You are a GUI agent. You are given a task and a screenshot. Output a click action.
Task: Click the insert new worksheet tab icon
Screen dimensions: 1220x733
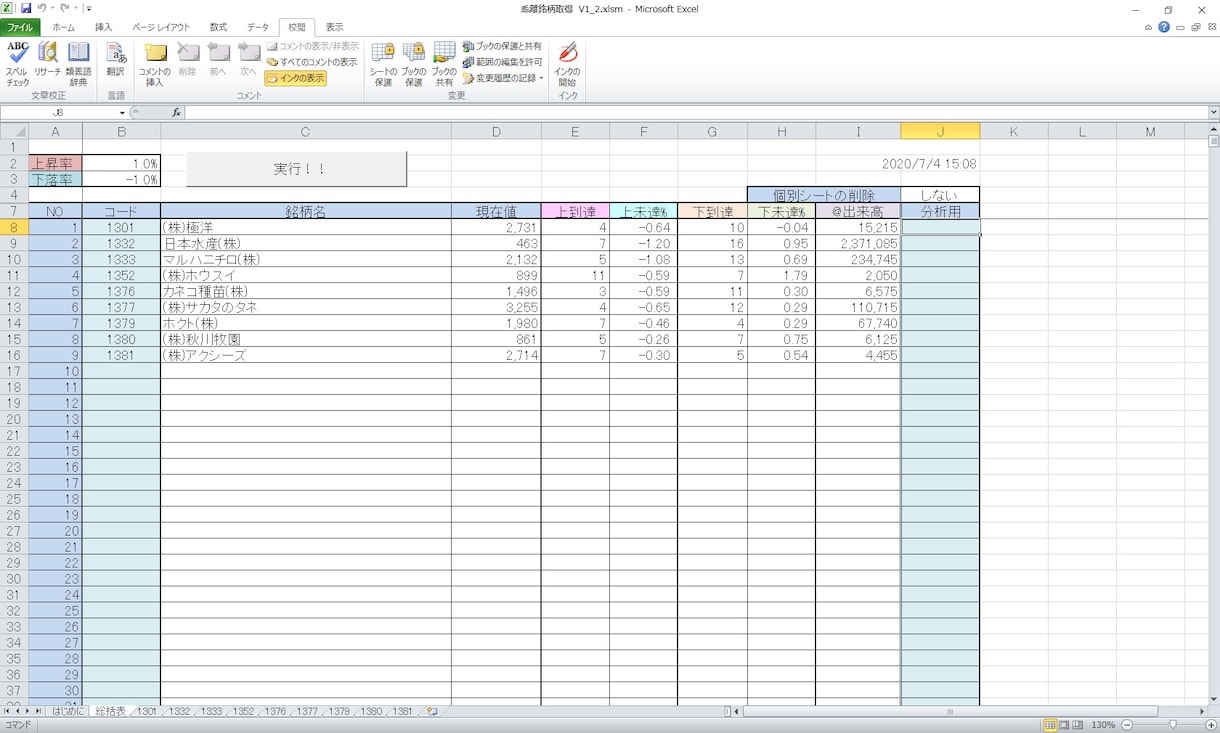(x=432, y=712)
